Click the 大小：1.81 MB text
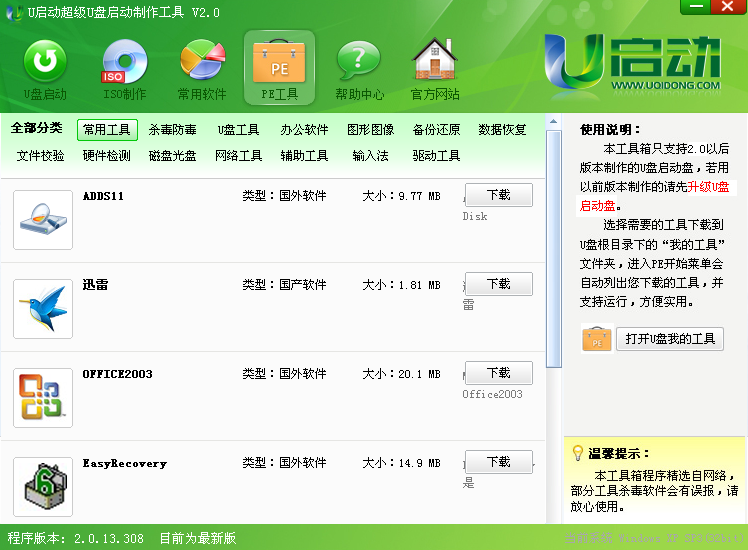Screen dimensions: 748x550 [401, 285]
